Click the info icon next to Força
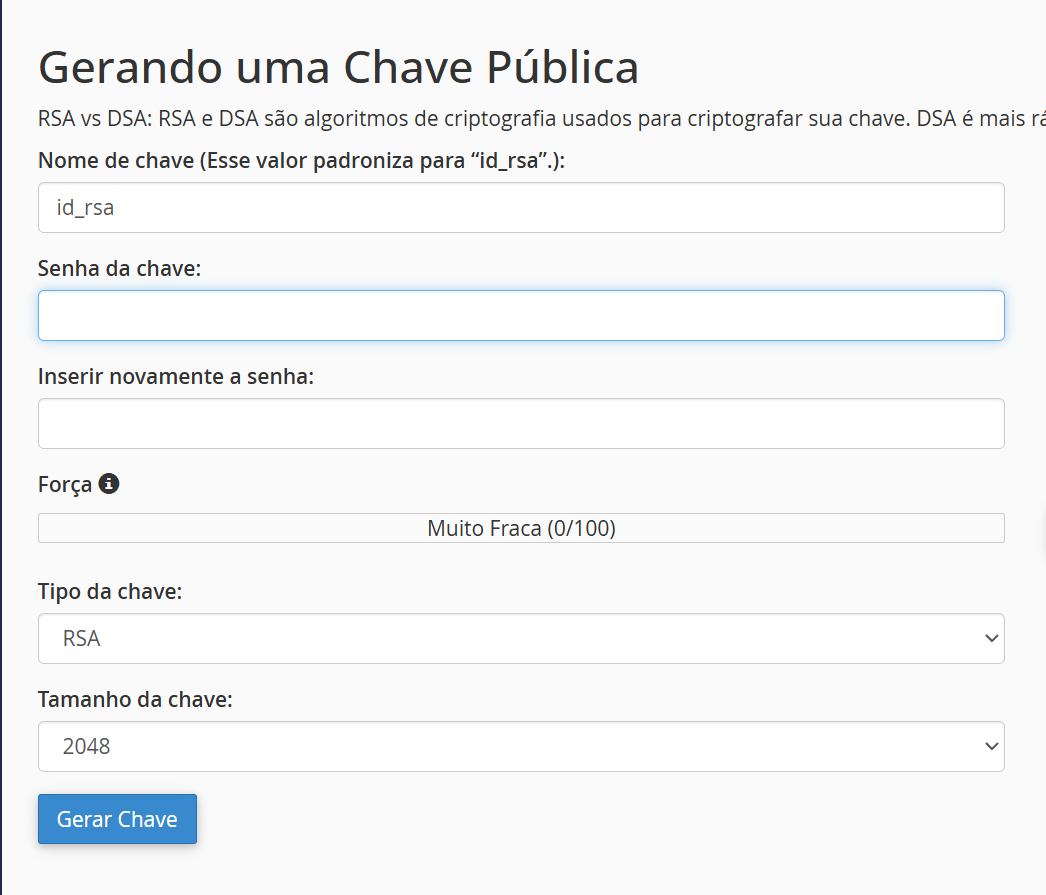Viewport: 1046px width, 895px height. click(108, 483)
